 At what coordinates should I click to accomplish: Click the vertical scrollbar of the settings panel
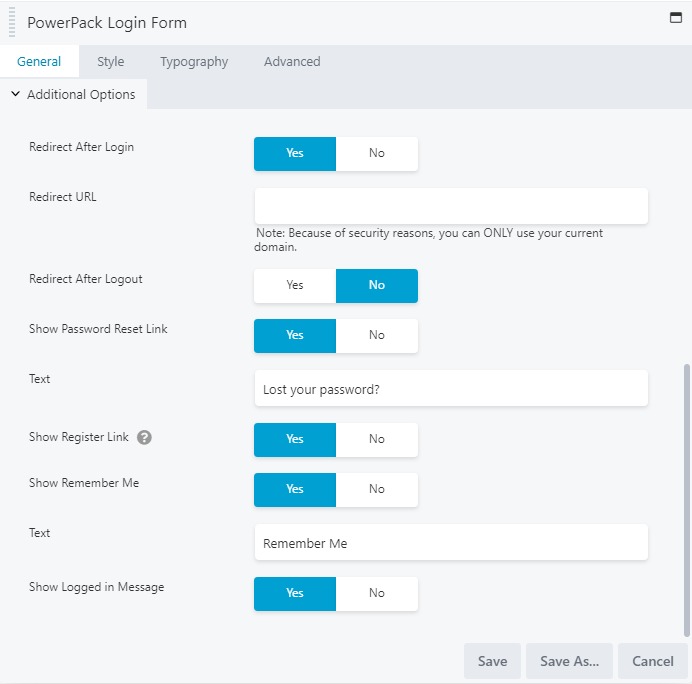point(686,500)
